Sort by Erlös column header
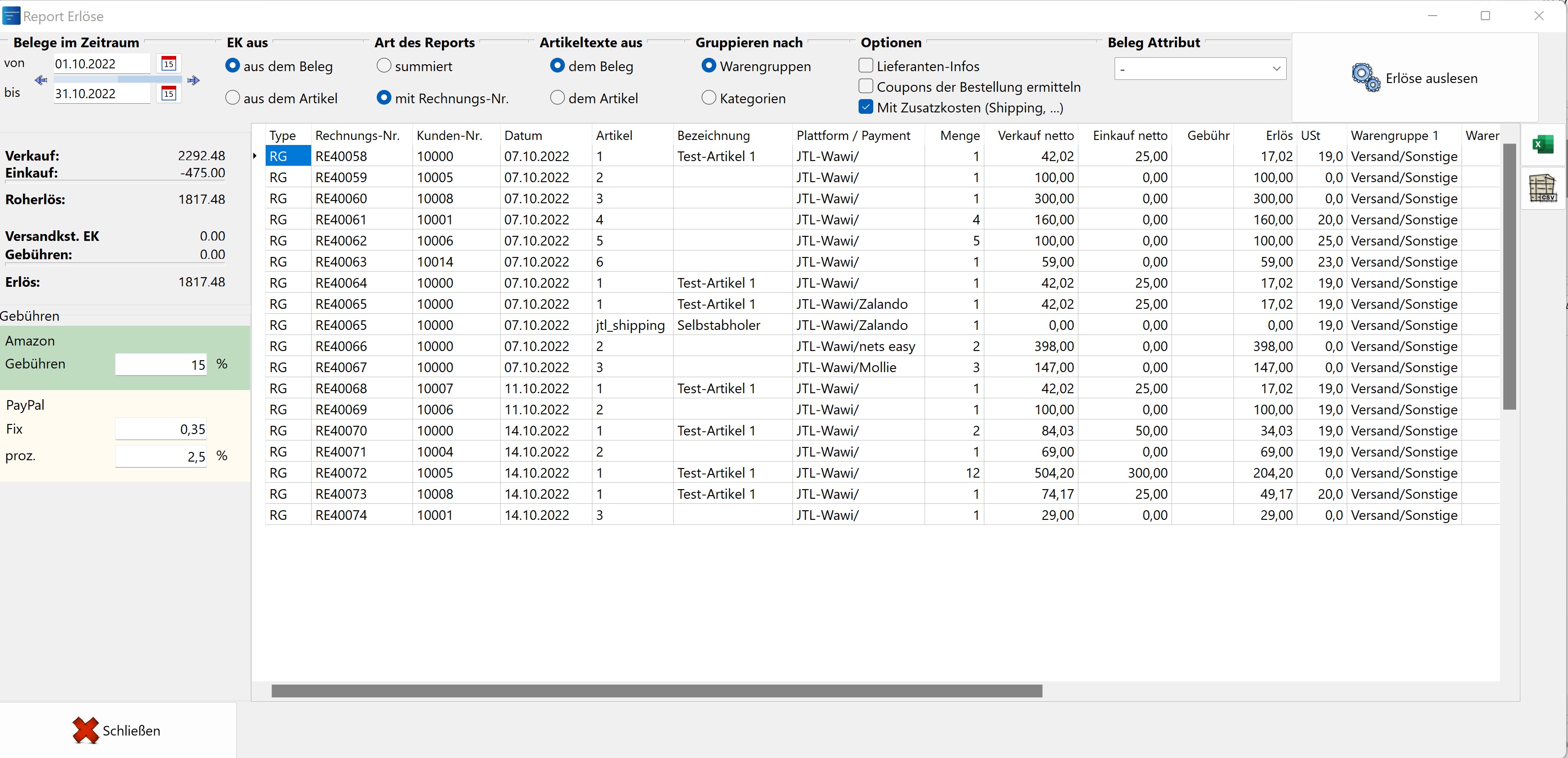This screenshot has height=758, width=1568. click(x=1265, y=135)
